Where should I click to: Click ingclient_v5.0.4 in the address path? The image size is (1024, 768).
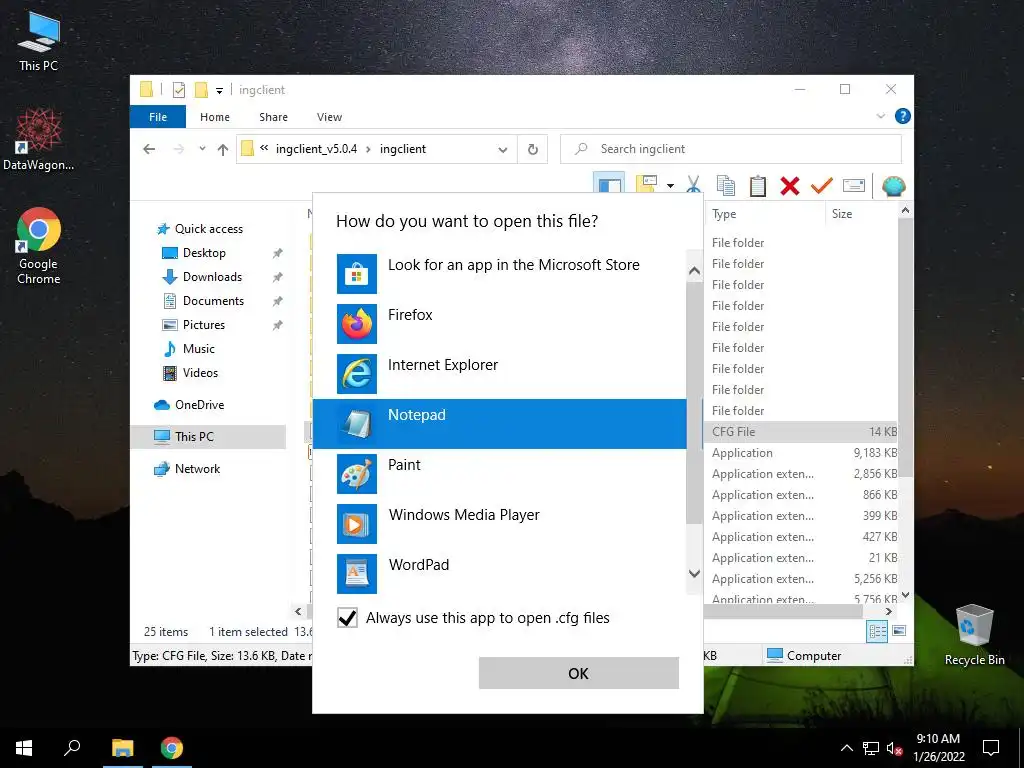pyautogui.click(x=316, y=149)
